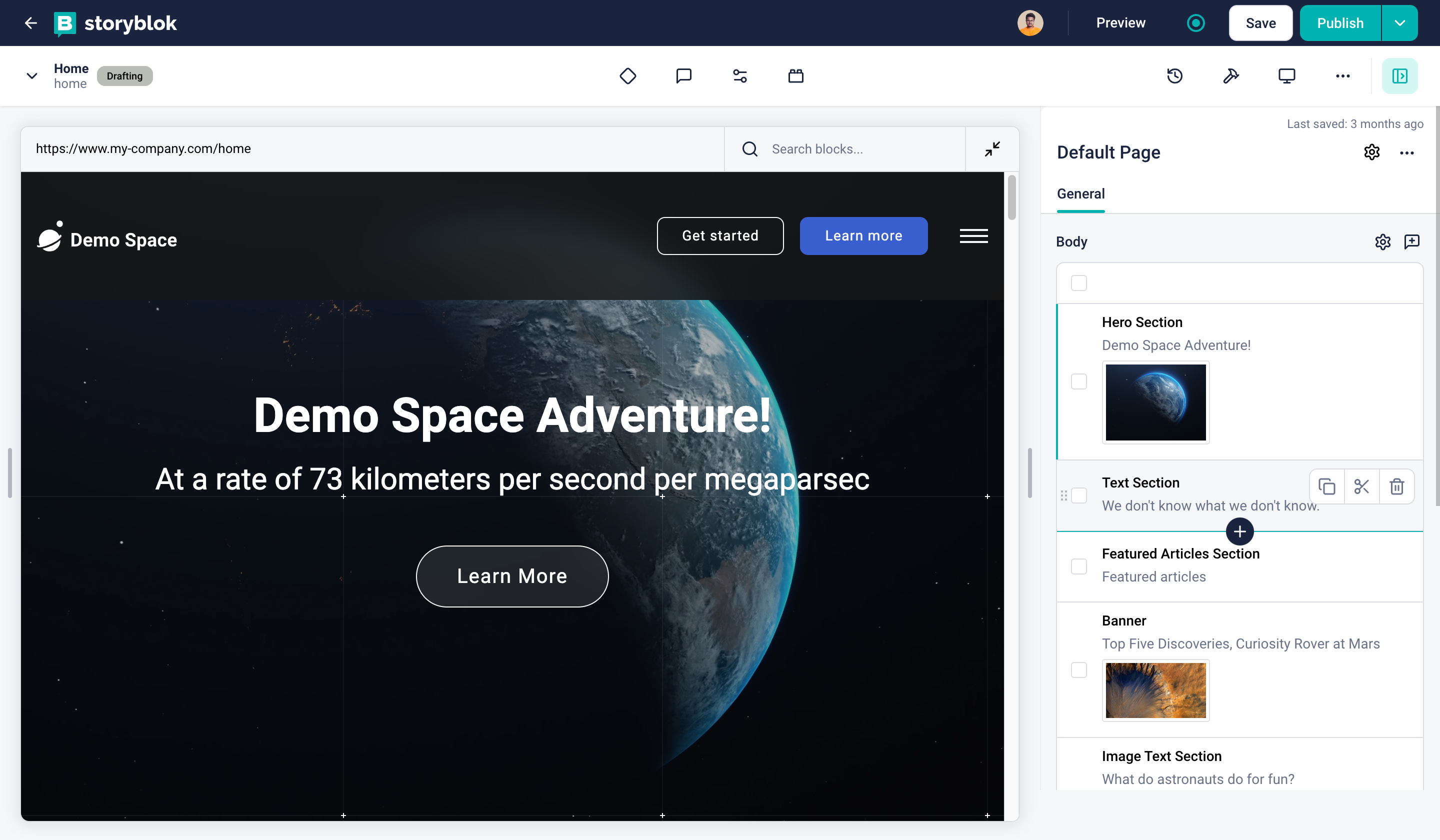This screenshot has width=1440, height=840.
Task: Toggle the select-all blocks checkbox
Action: [x=1078, y=283]
